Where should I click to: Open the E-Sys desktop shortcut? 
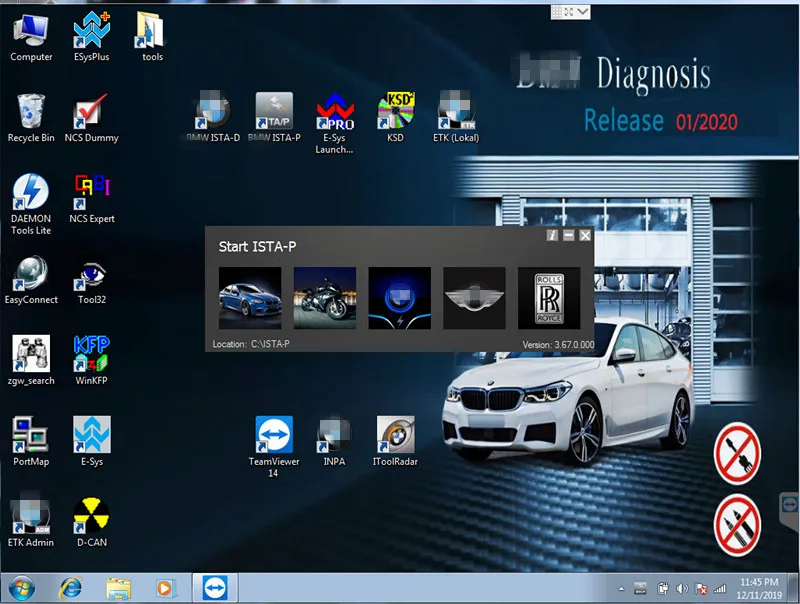pos(91,441)
